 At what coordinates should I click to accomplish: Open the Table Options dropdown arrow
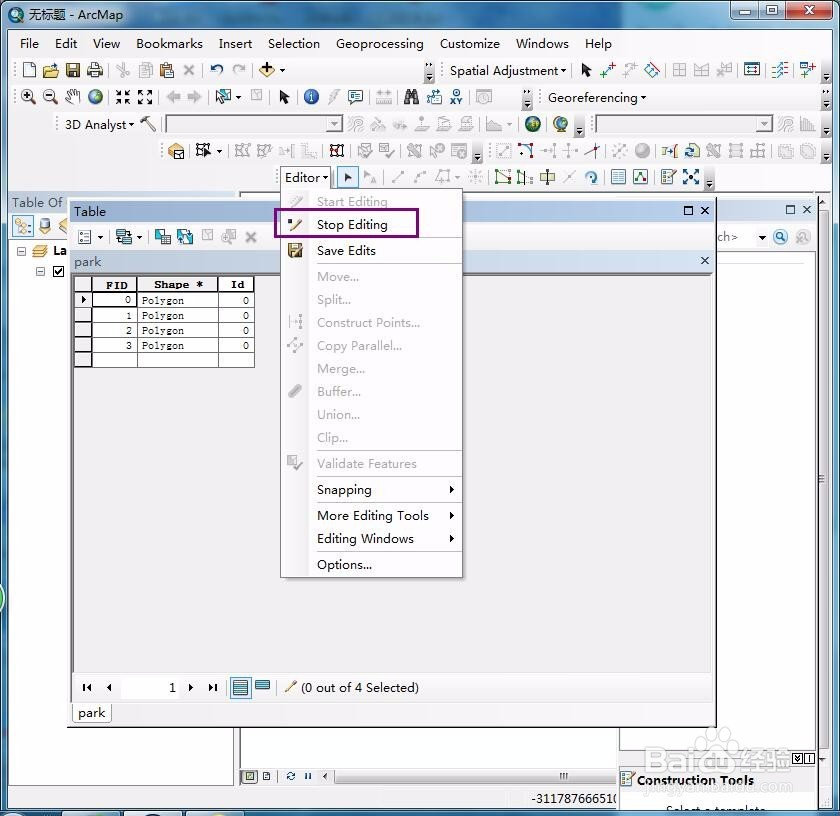tap(100, 237)
